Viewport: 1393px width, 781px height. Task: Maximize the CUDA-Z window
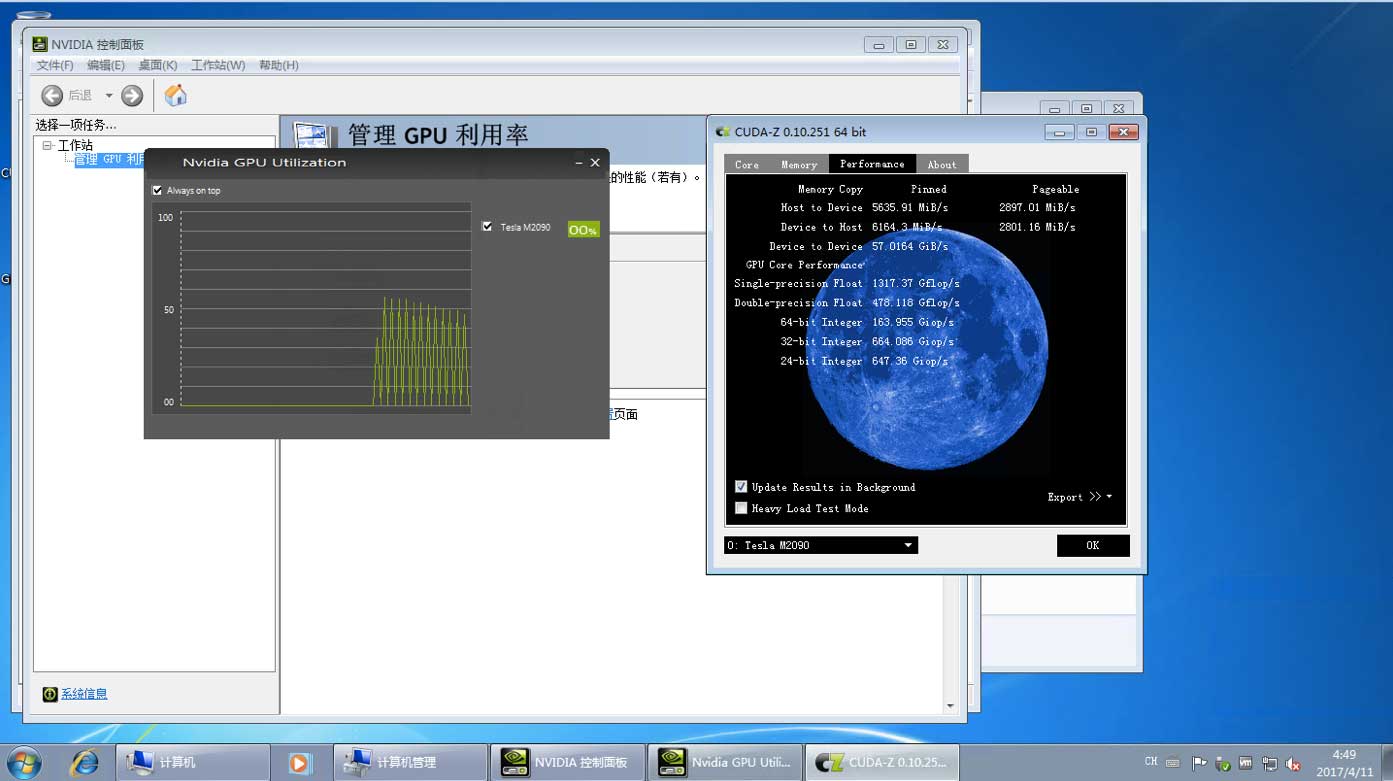pos(1091,132)
